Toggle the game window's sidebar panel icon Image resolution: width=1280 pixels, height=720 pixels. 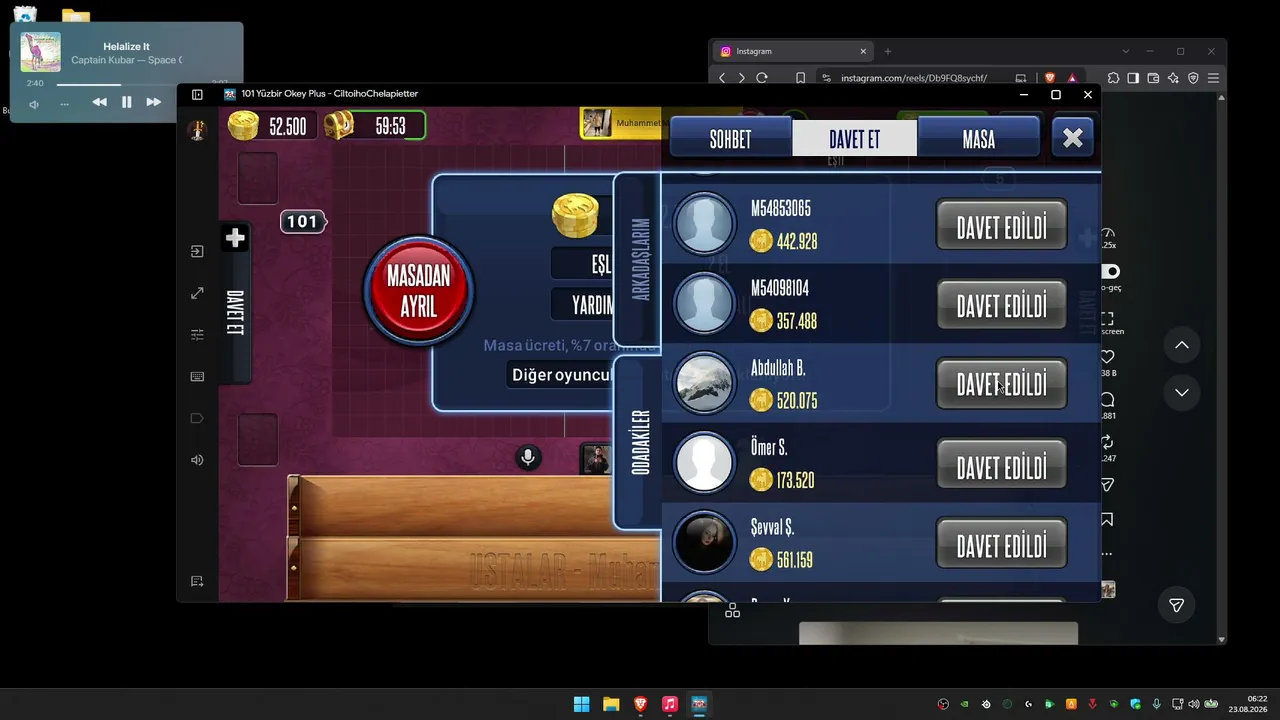[x=197, y=94]
